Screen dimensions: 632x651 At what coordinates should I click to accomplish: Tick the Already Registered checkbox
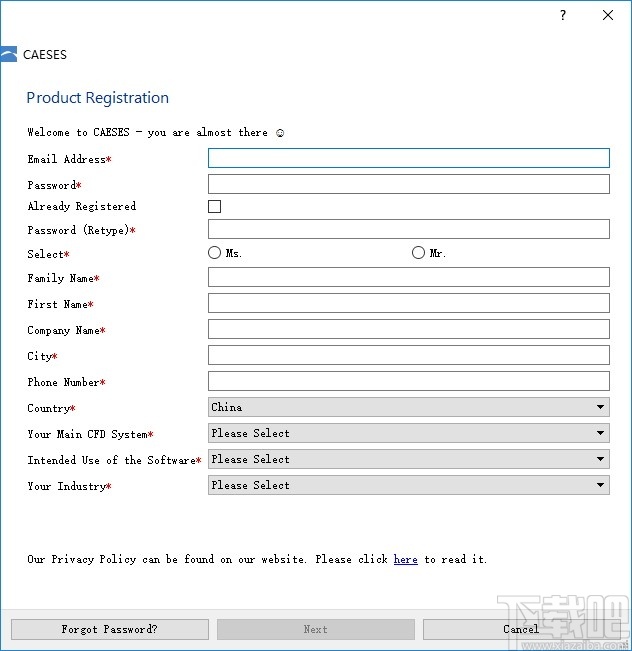[x=214, y=207]
